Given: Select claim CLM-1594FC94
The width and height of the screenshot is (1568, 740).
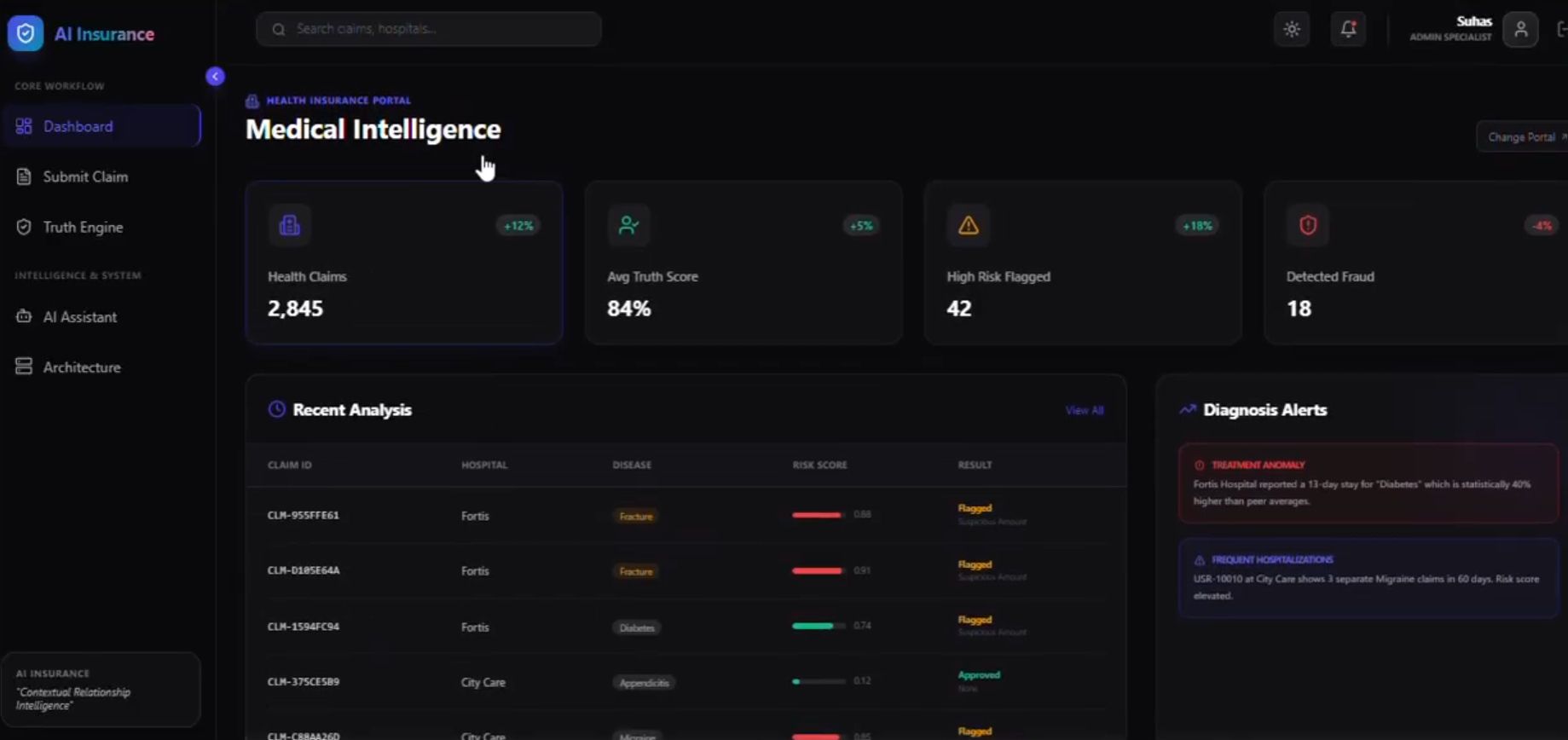Looking at the screenshot, I should tap(304, 627).
